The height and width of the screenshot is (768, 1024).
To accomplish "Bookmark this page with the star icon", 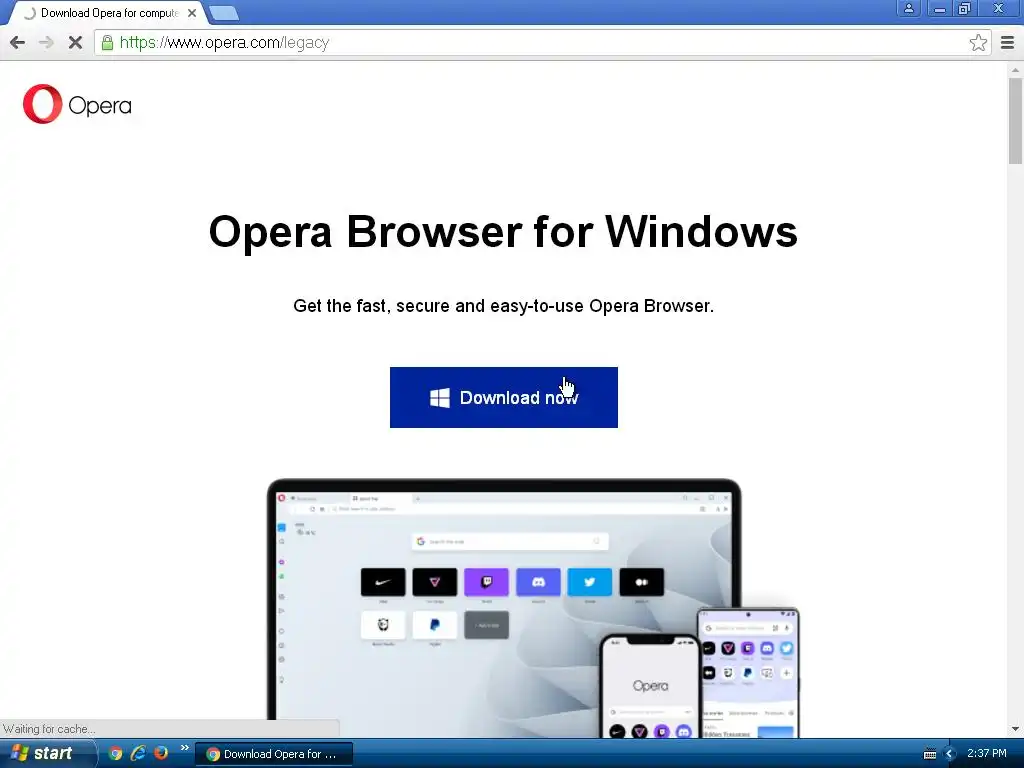I will point(978,43).
